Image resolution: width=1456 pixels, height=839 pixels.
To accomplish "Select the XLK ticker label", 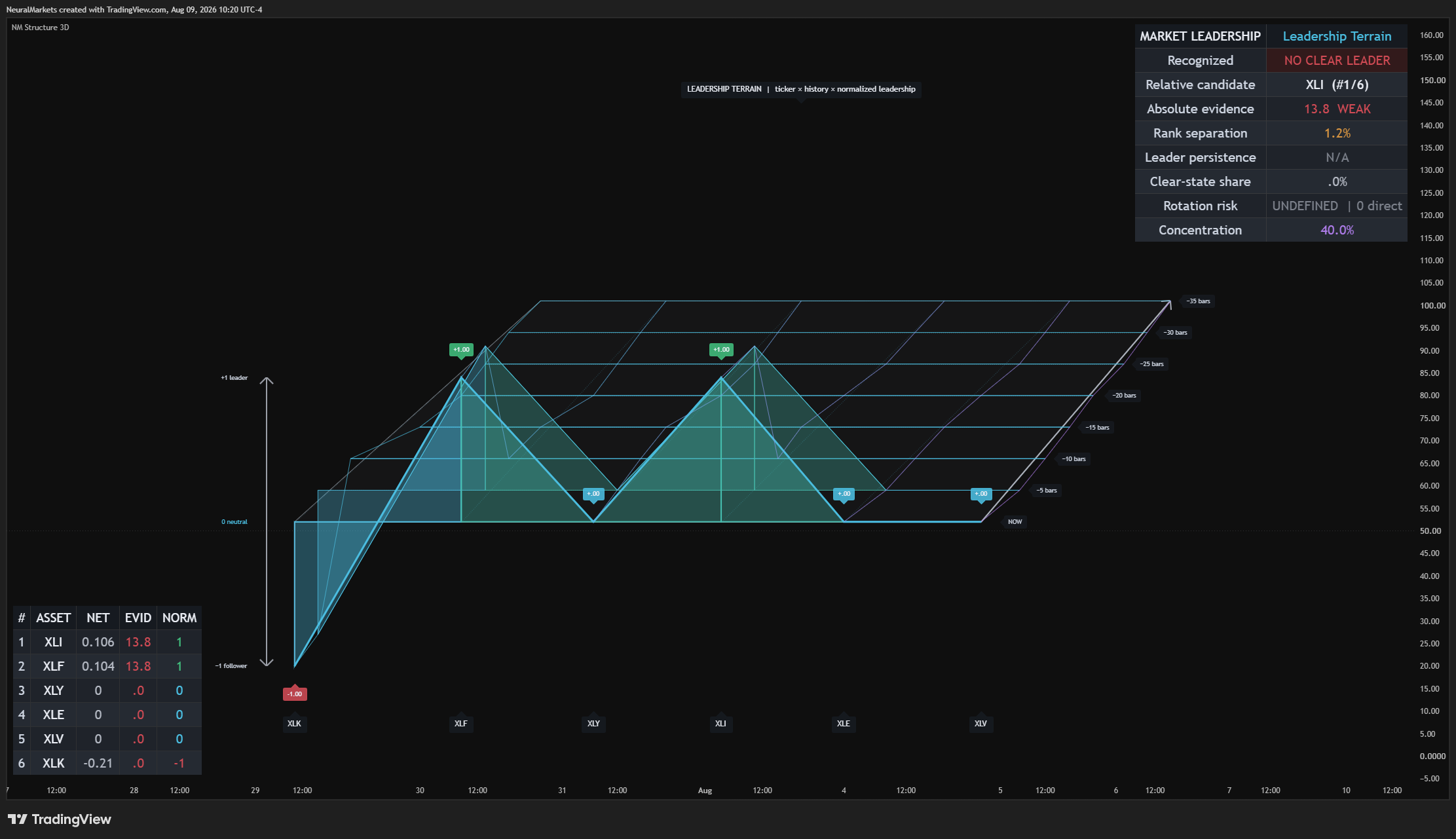I will [294, 723].
